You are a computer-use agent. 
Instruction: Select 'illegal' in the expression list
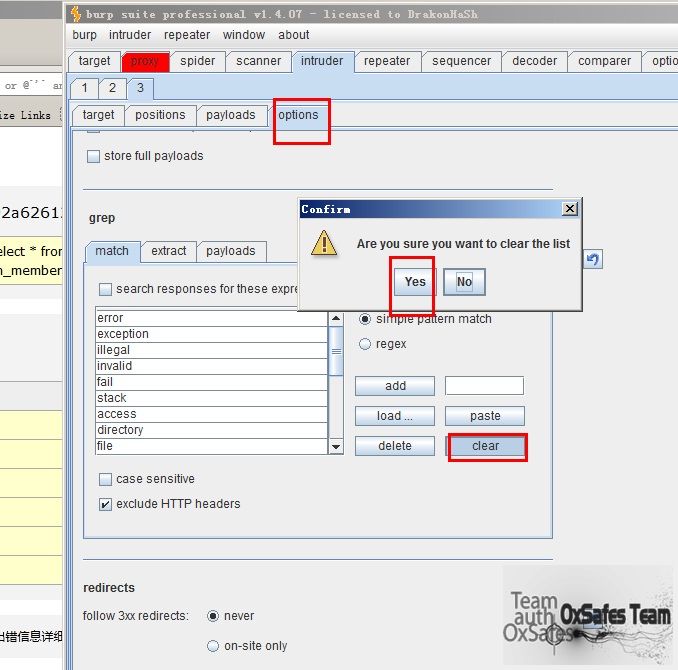[x=211, y=350]
